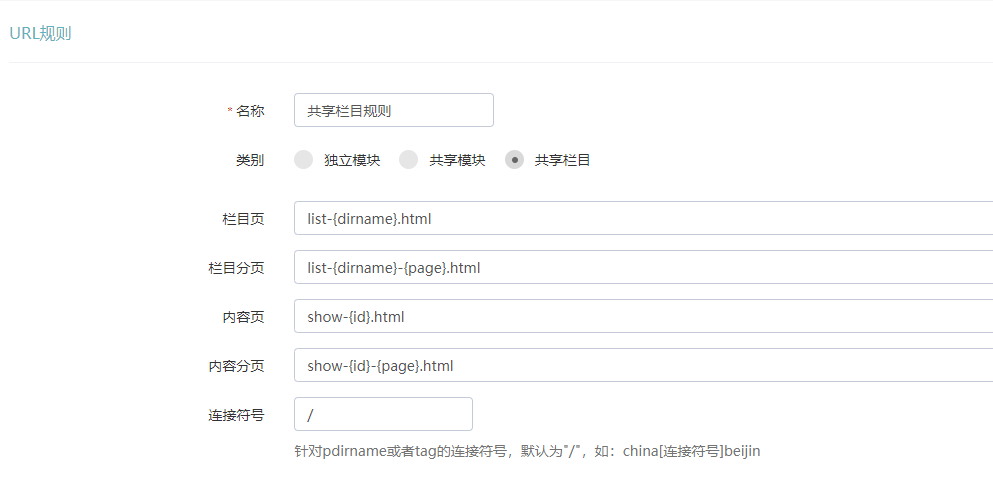Click the 栏目页 field with list-{dirname}.html
The width and height of the screenshot is (993, 483).
tap(643, 218)
